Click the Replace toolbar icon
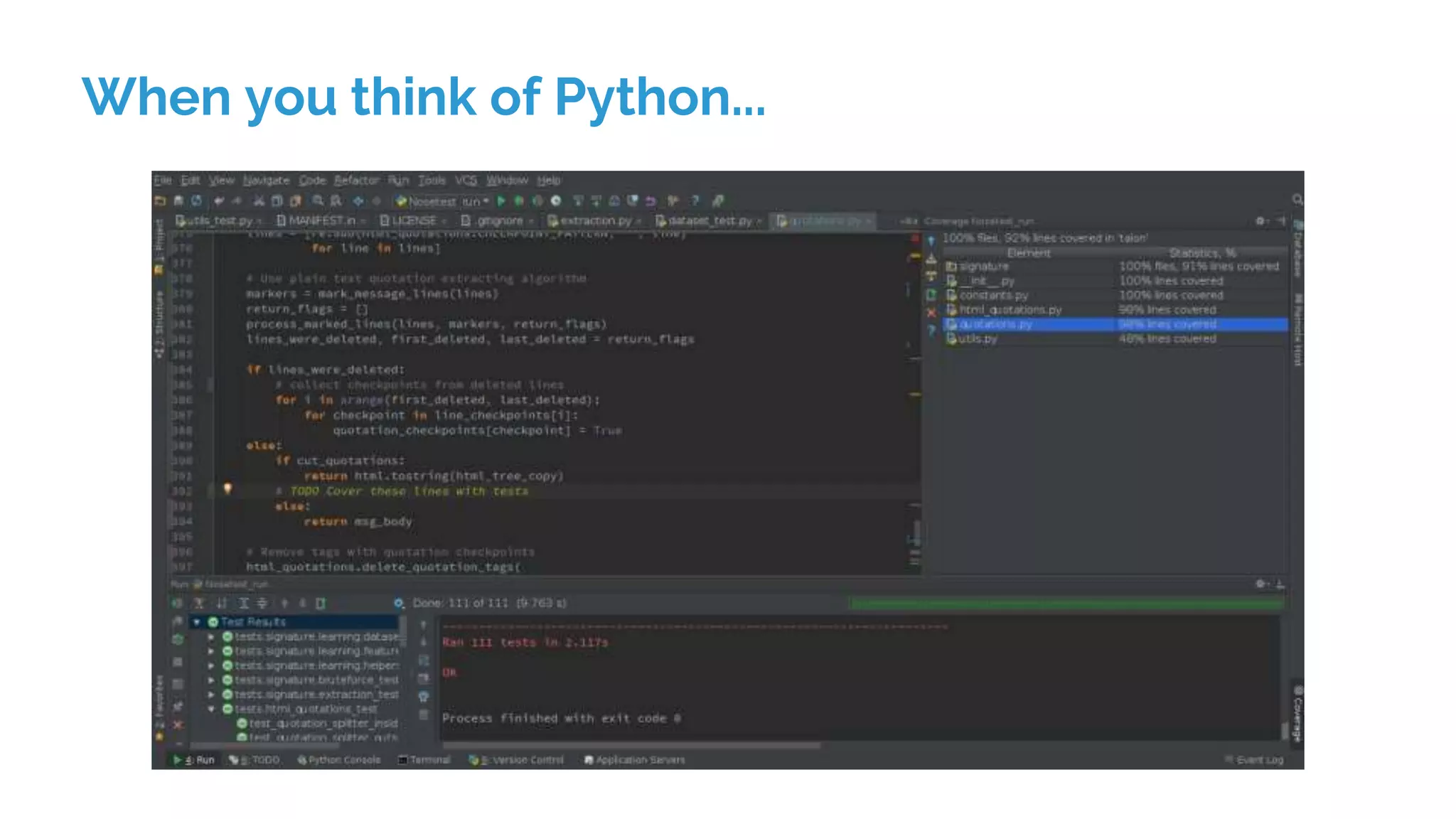 (x=336, y=201)
